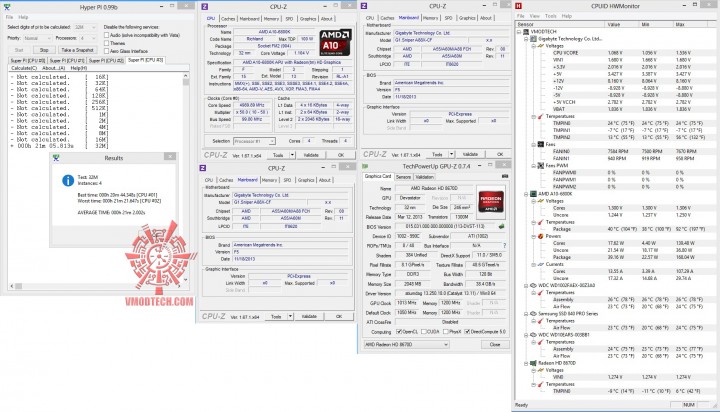This screenshot has width=720, height=412.
Task: Click the Samsung SSD 840 PRO drive icon
Action: pyautogui.click(x=533, y=314)
